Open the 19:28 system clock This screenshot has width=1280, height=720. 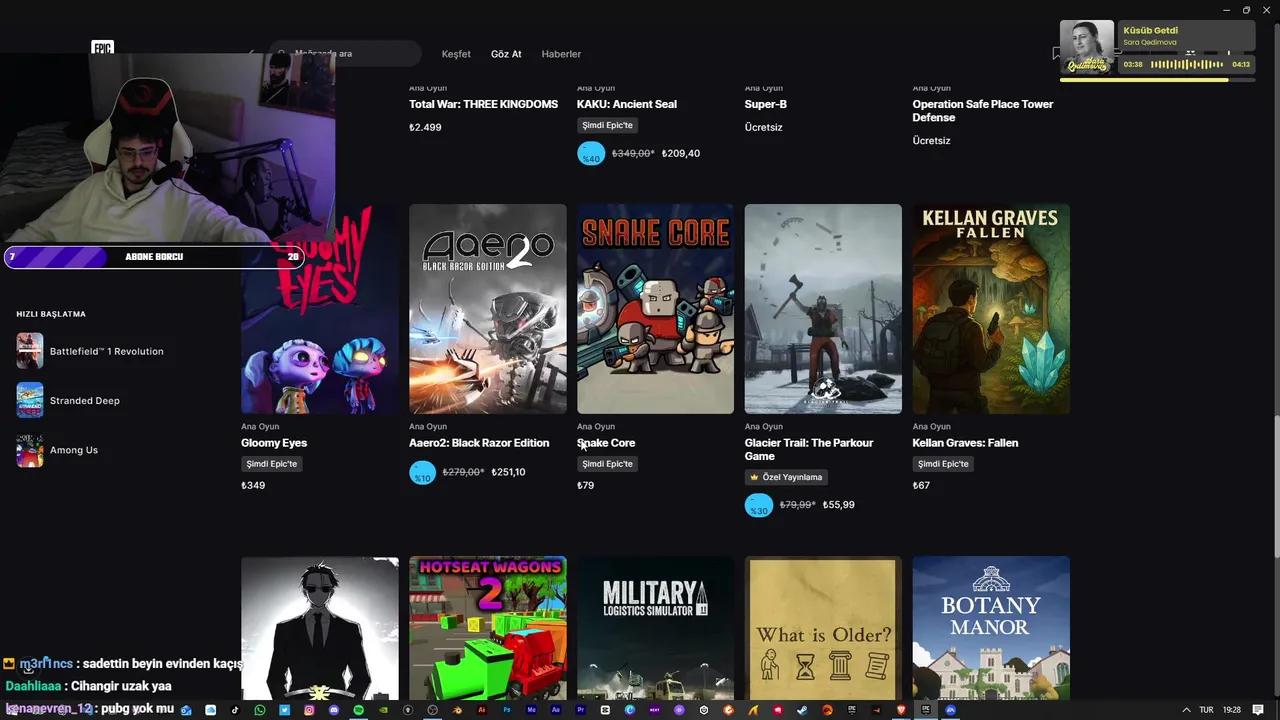pos(1232,710)
